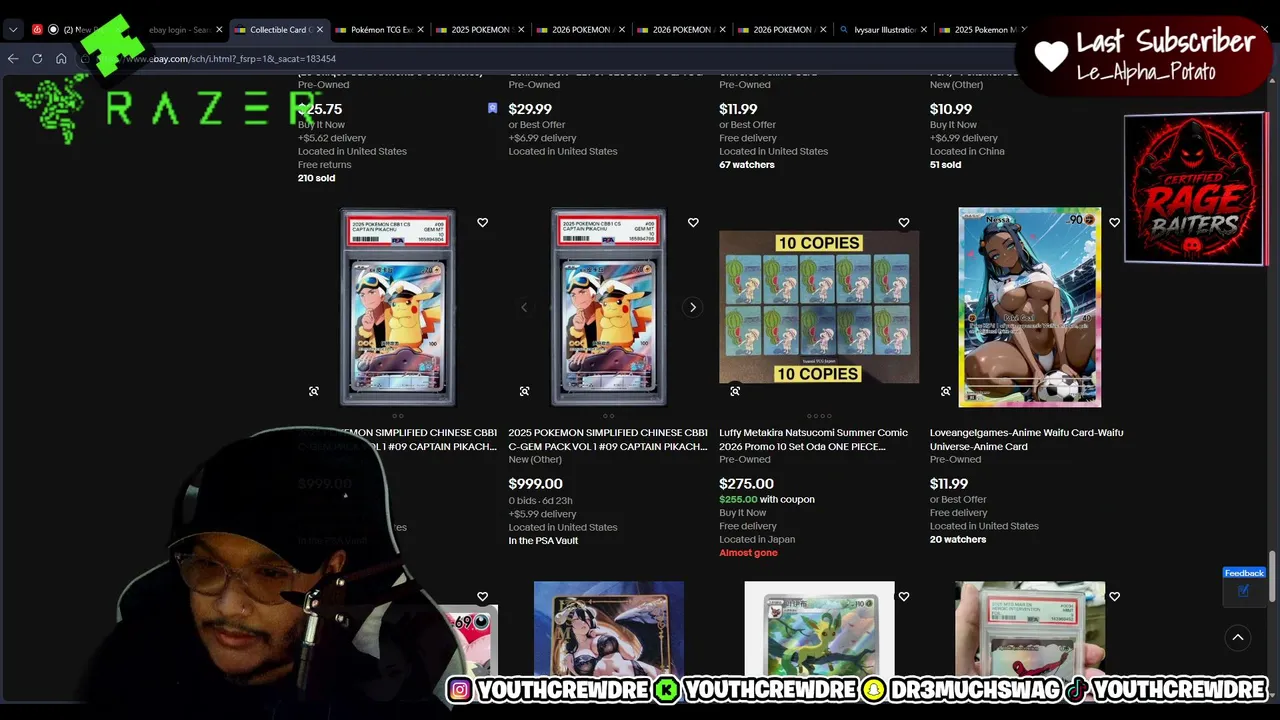Click the '67 watchers' text

[747, 165]
